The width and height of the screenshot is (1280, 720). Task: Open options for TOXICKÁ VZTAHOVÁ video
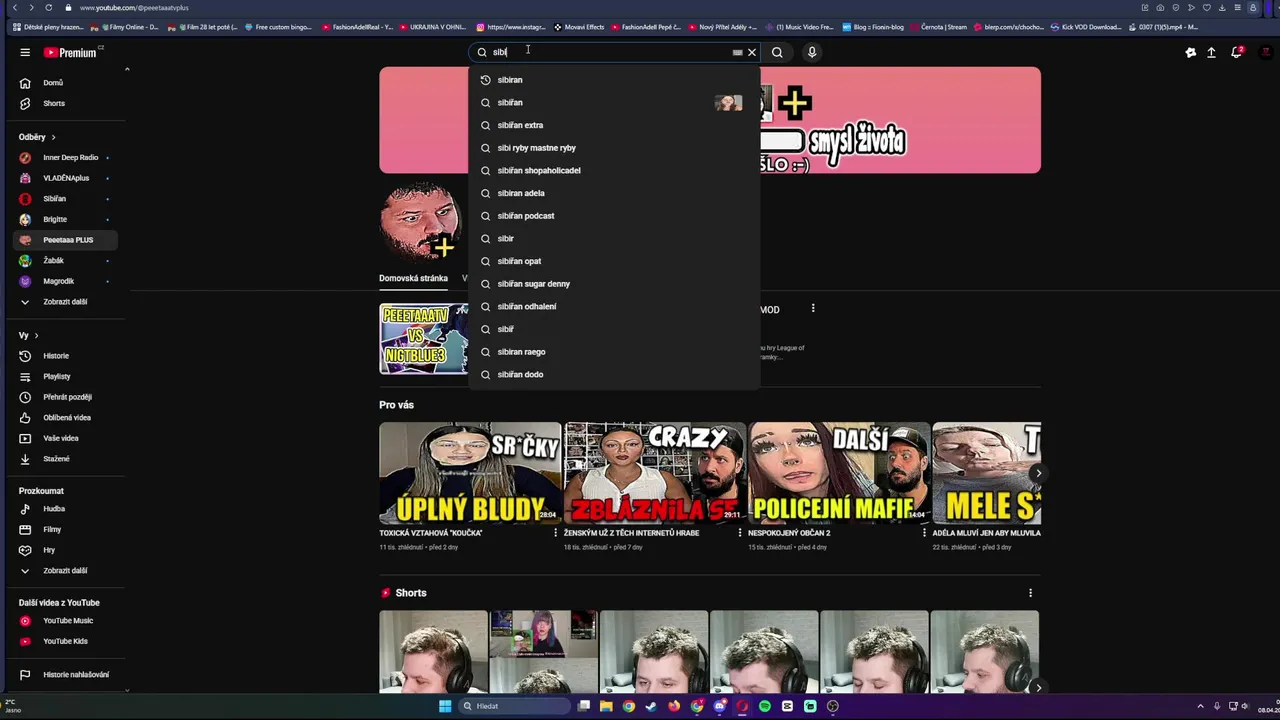(556, 533)
